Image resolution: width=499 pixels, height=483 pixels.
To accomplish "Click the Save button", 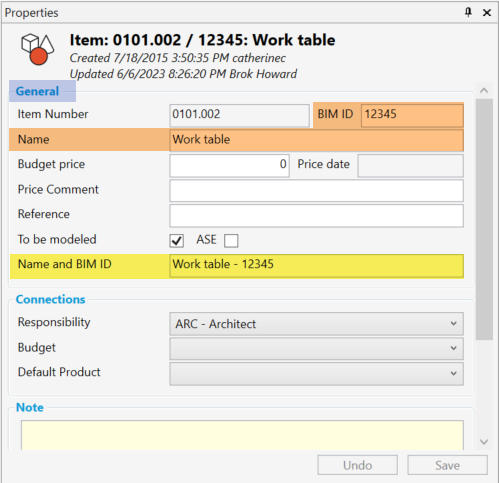I will click(x=447, y=465).
